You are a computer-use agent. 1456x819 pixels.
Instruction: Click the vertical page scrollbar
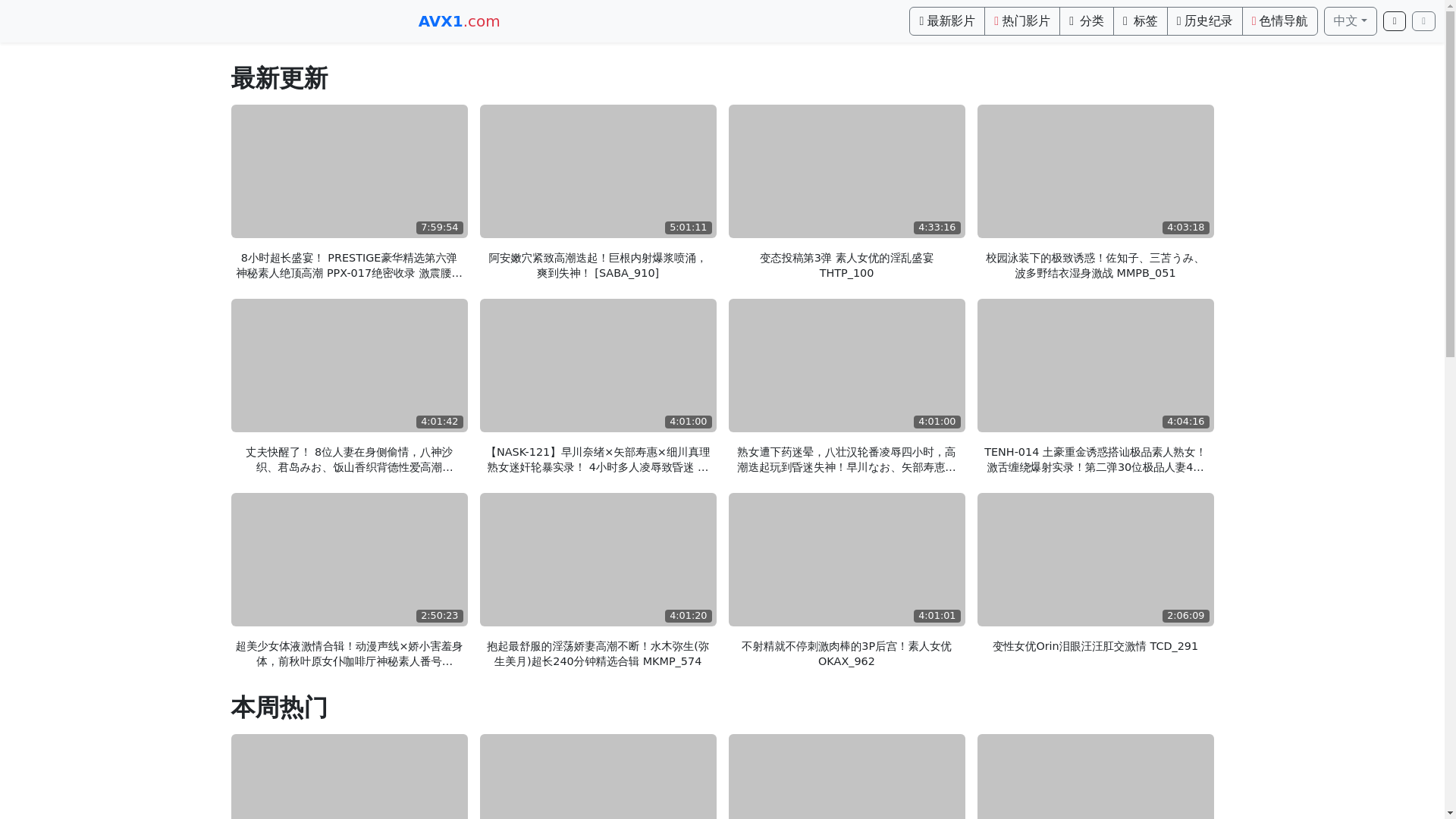1450,409
